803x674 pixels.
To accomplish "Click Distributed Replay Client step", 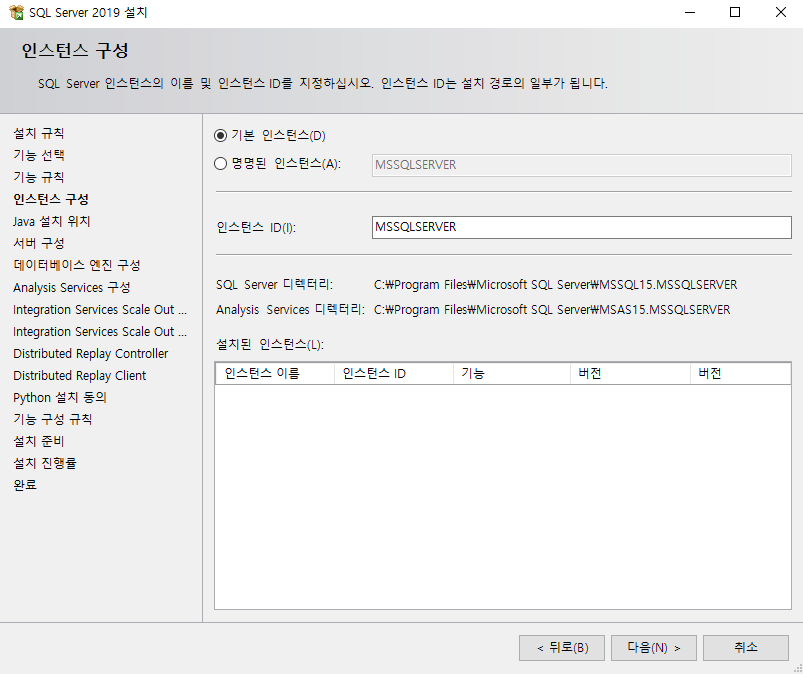I will 80,375.
